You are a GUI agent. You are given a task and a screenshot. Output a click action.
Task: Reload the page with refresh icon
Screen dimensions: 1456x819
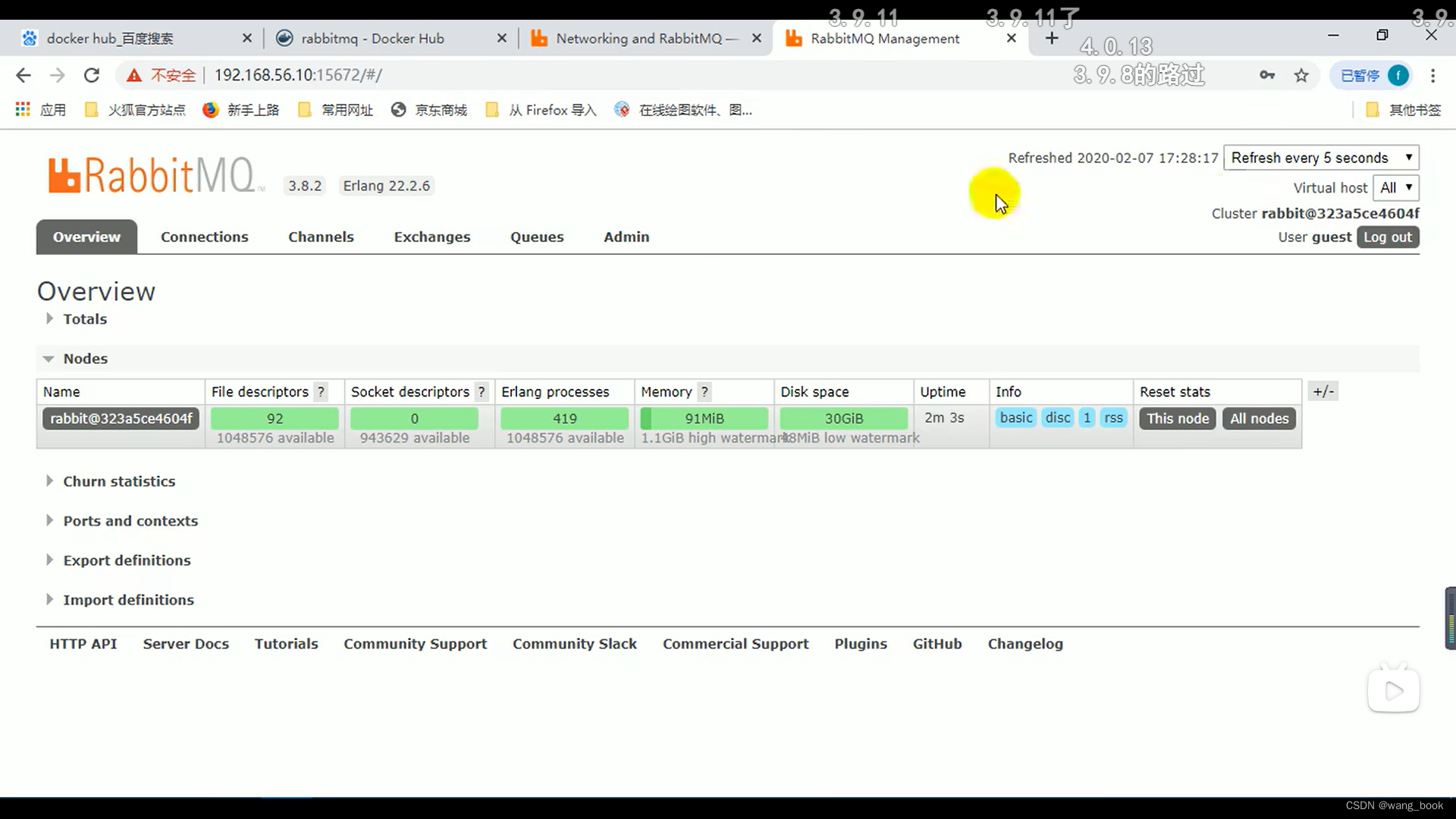(92, 75)
